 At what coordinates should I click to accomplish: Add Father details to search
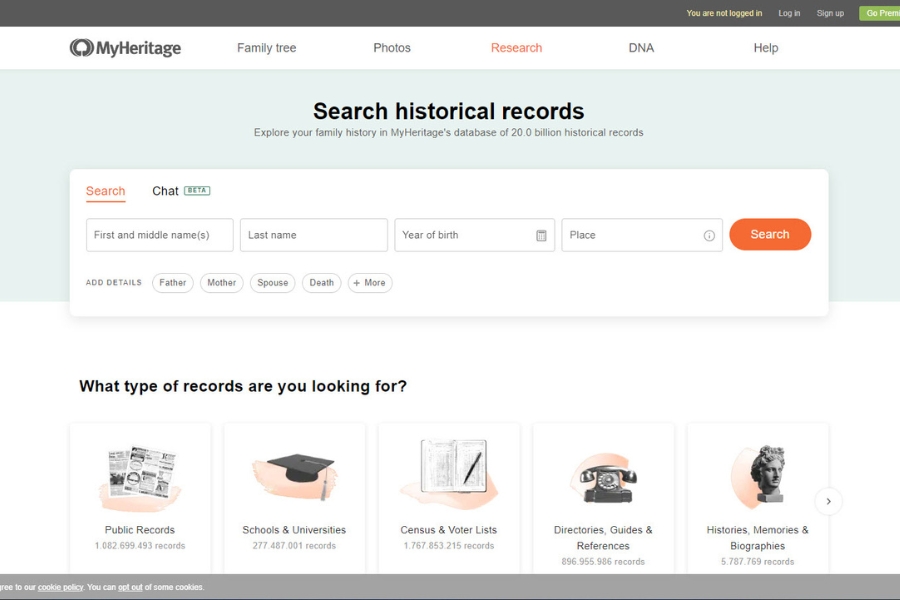click(173, 283)
